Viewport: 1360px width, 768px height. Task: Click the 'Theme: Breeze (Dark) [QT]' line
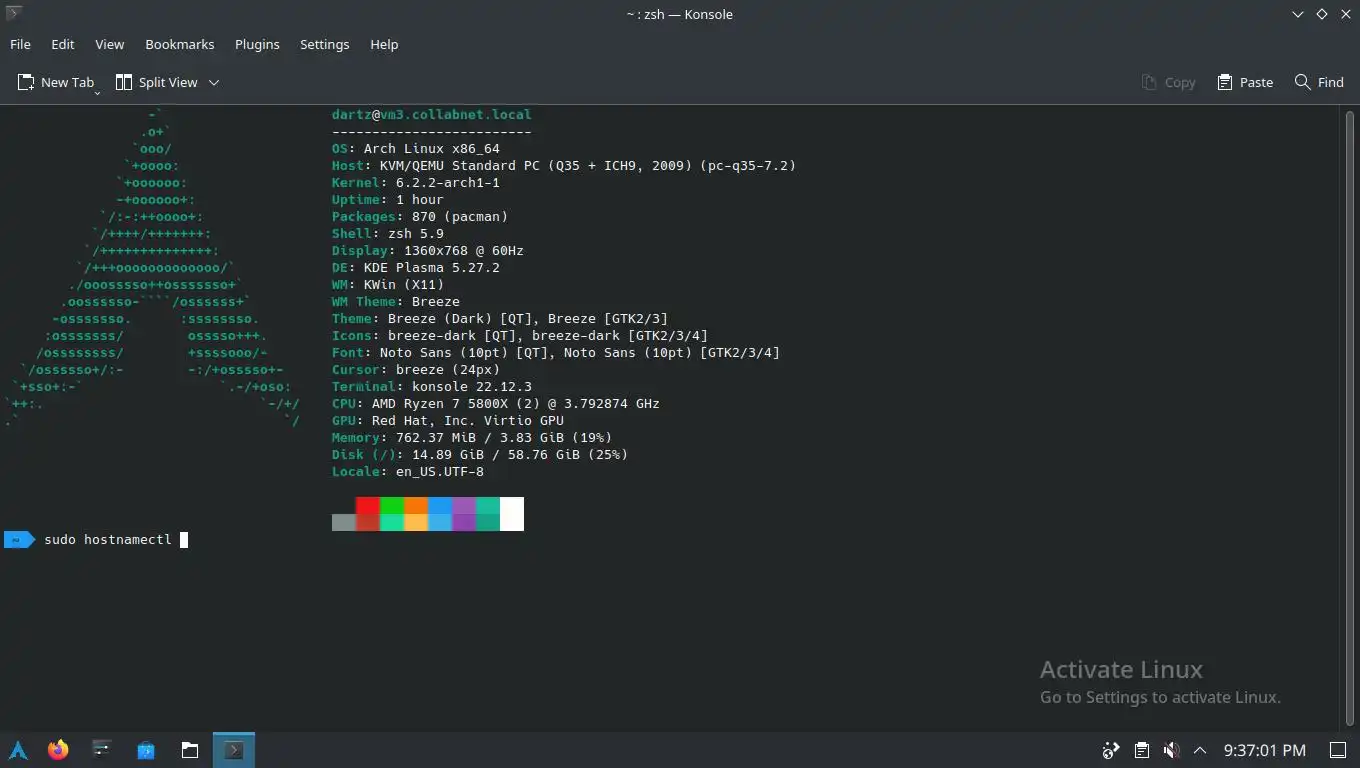coord(500,319)
